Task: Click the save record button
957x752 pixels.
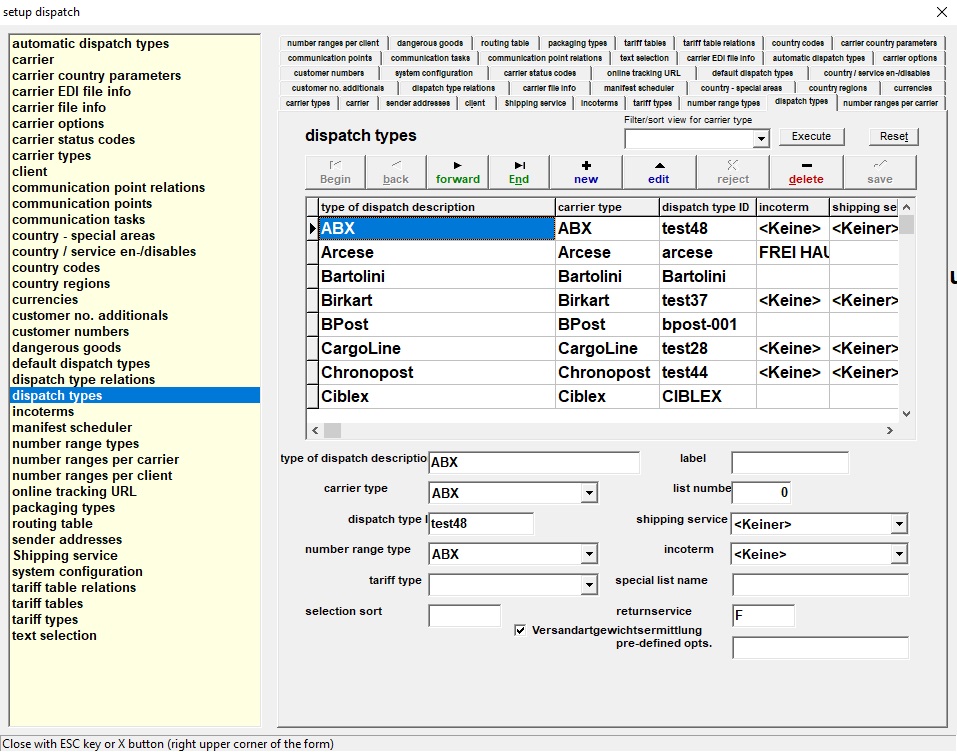Action: coord(879,172)
